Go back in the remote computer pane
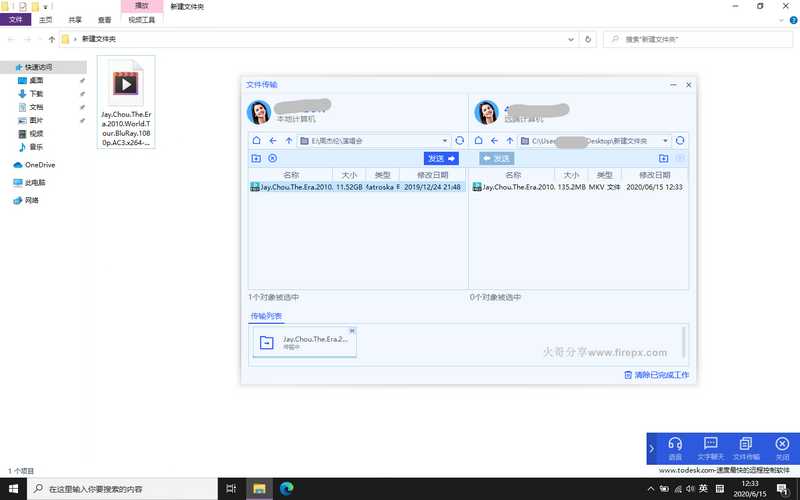 pyautogui.click(x=494, y=141)
